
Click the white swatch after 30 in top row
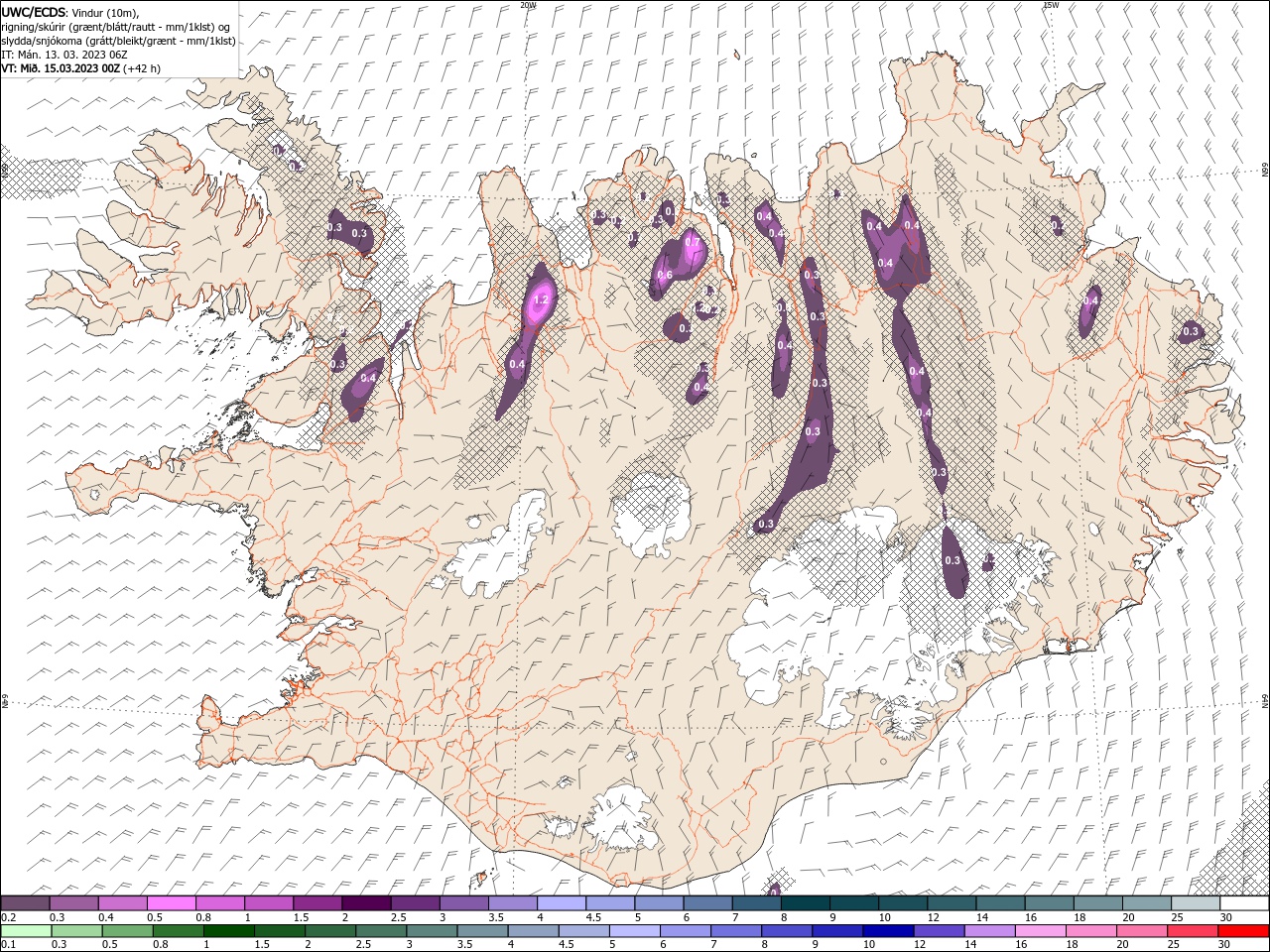[x=1244, y=903]
